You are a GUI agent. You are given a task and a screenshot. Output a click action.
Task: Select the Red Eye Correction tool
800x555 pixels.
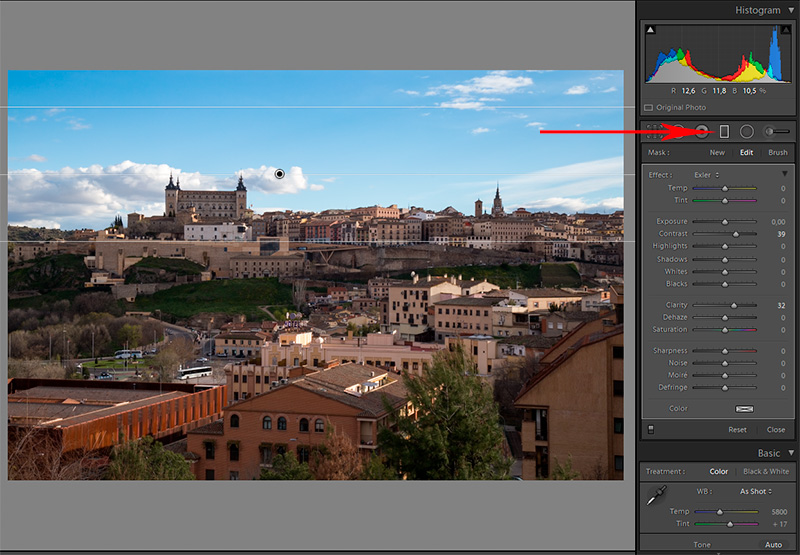coord(701,131)
